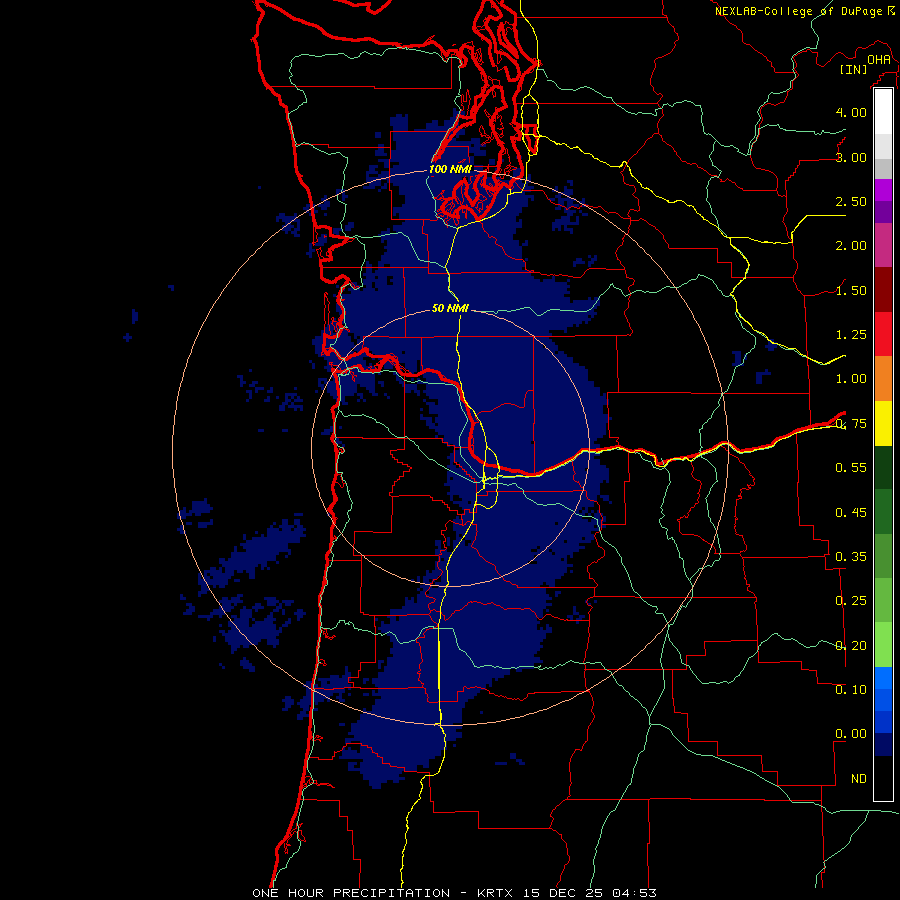This screenshot has height=900, width=900.
Task: Click the 0.35 legend value
Action: tap(851, 557)
